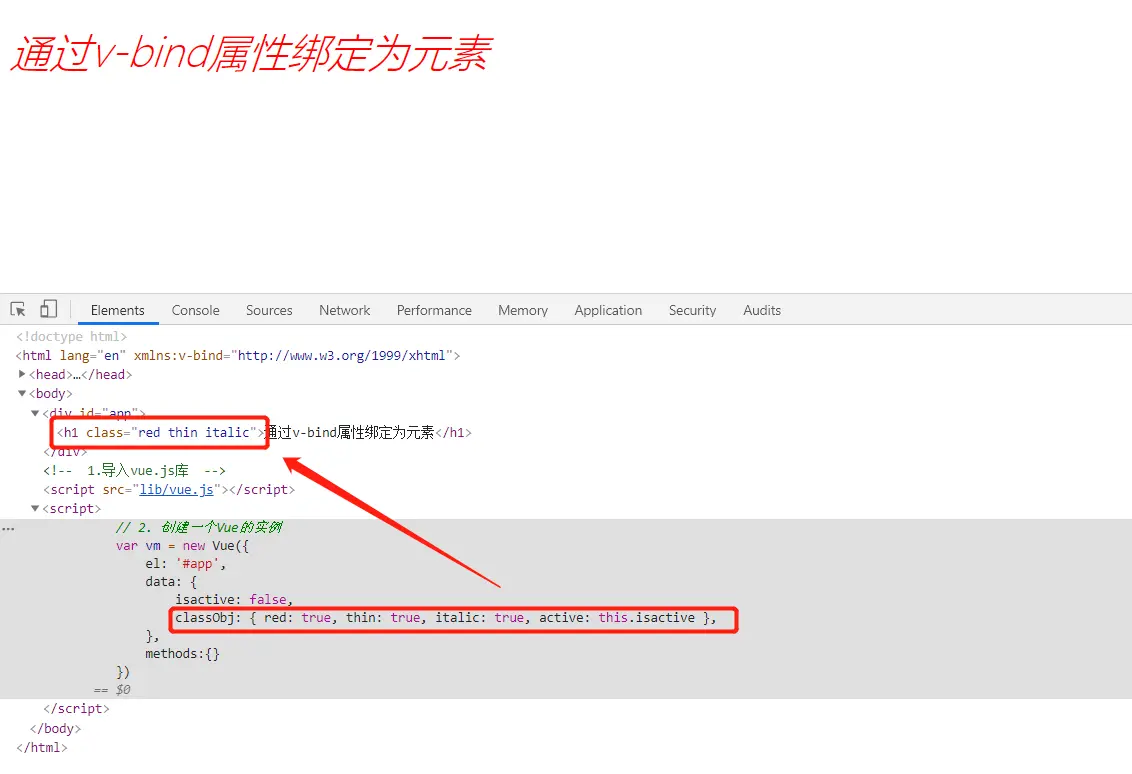
Task: Open the Application tab
Action: pos(608,310)
